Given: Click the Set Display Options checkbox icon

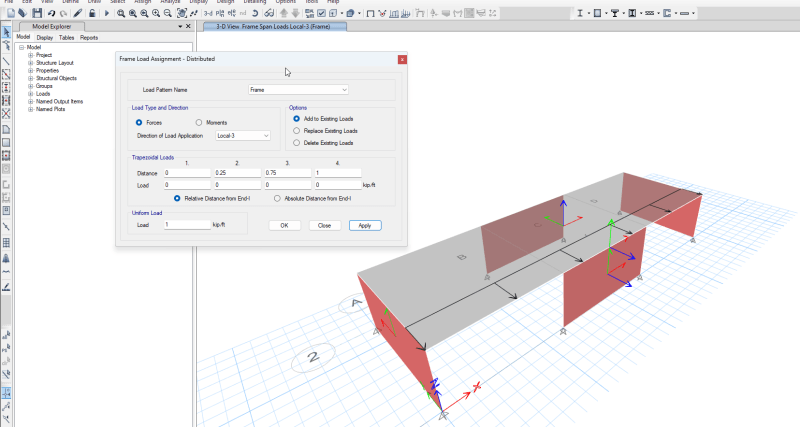Looking at the screenshot, I should pyautogui.click(x=321, y=13).
